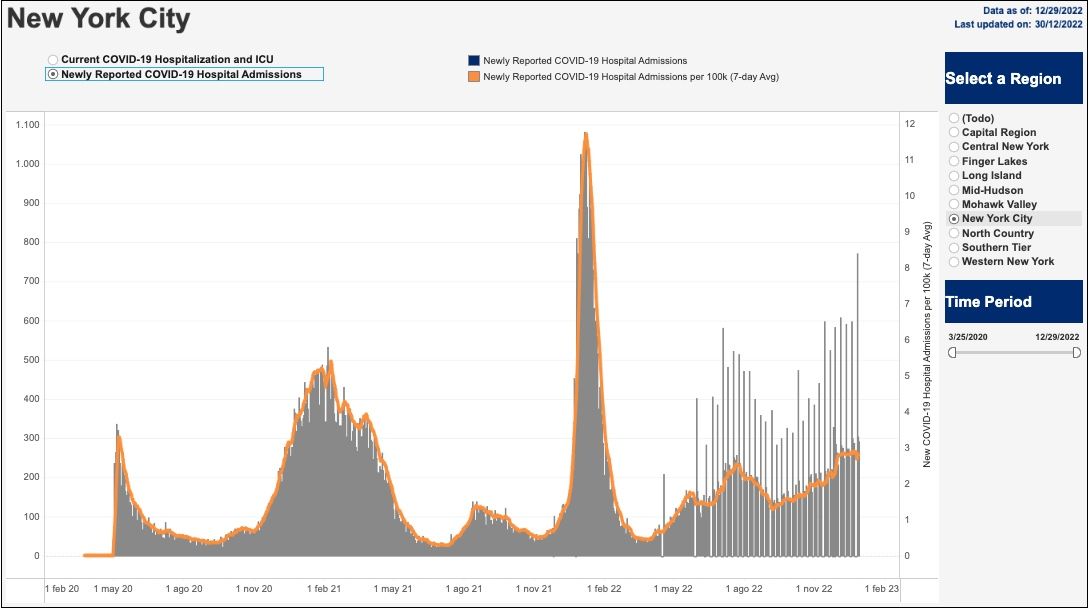Select Central New York region

coord(954,147)
